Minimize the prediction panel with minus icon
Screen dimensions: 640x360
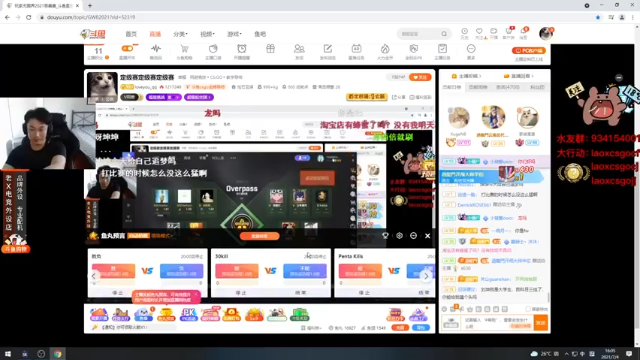pyautogui.click(x=413, y=236)
